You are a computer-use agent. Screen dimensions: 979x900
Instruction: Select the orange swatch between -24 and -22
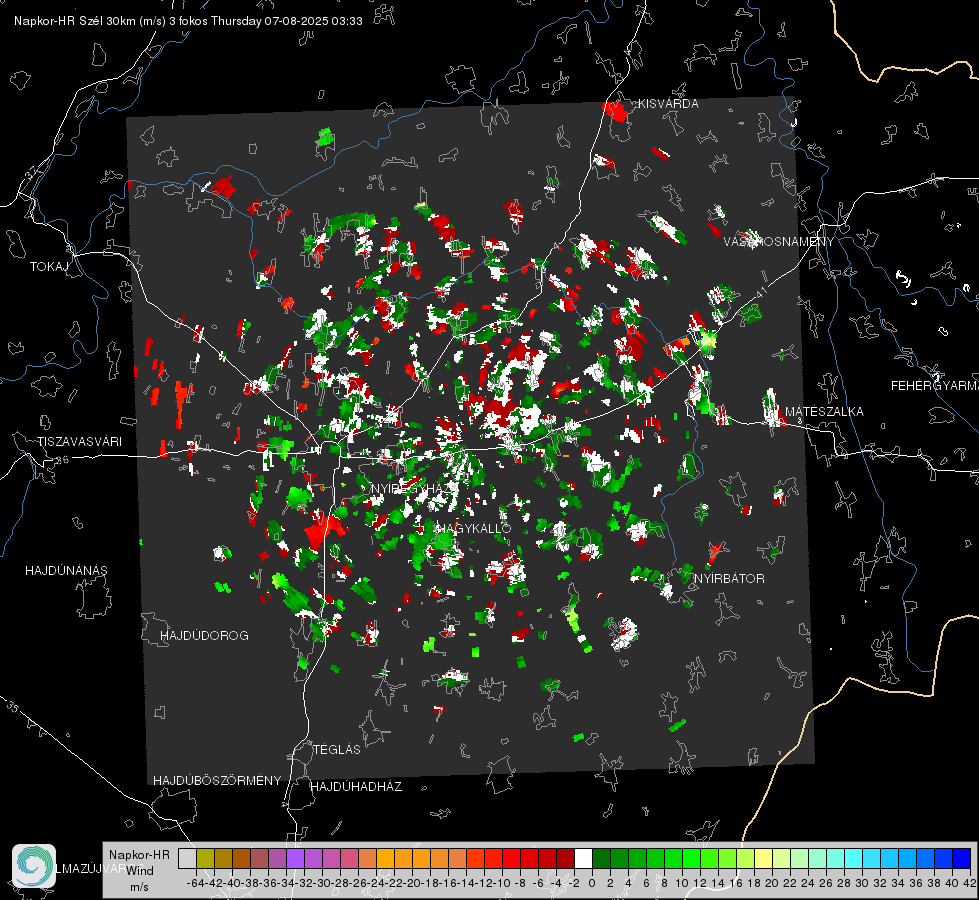385,858
